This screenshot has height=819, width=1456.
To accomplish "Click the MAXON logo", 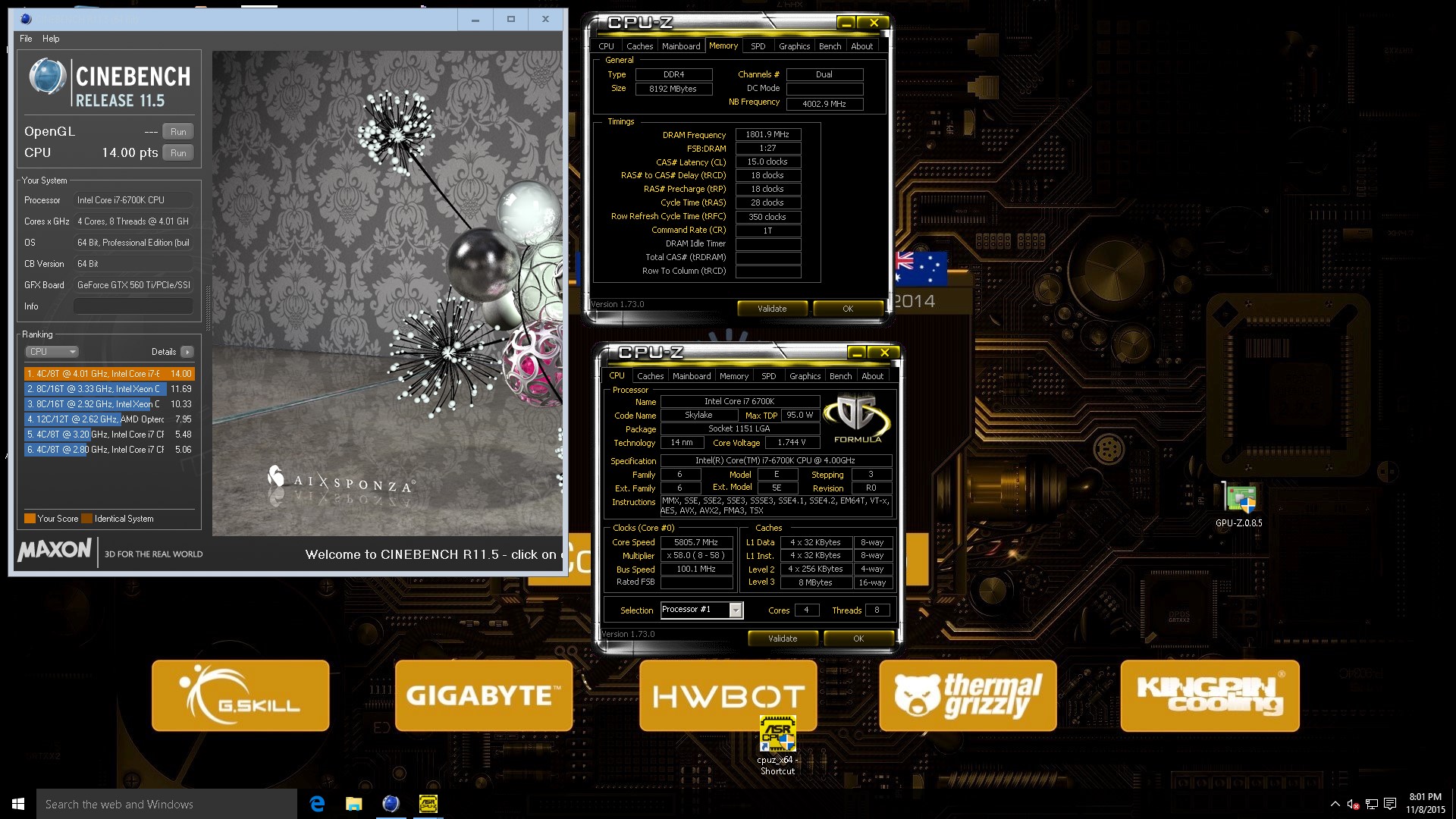I will pyautogui.click(x=55, y=550).
